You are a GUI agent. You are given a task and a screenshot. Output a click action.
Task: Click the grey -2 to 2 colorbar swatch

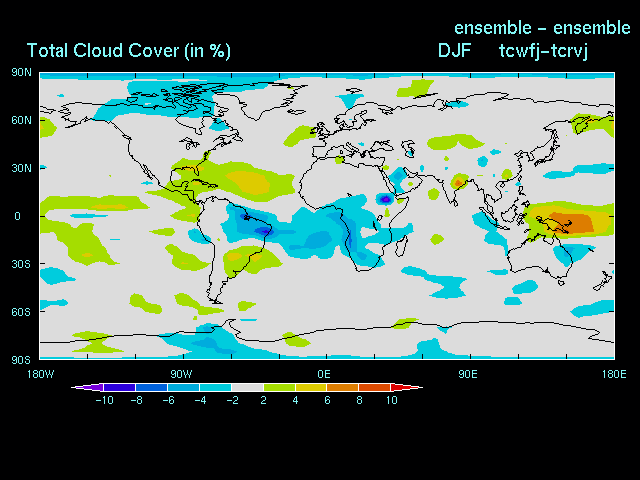(247, 387)
